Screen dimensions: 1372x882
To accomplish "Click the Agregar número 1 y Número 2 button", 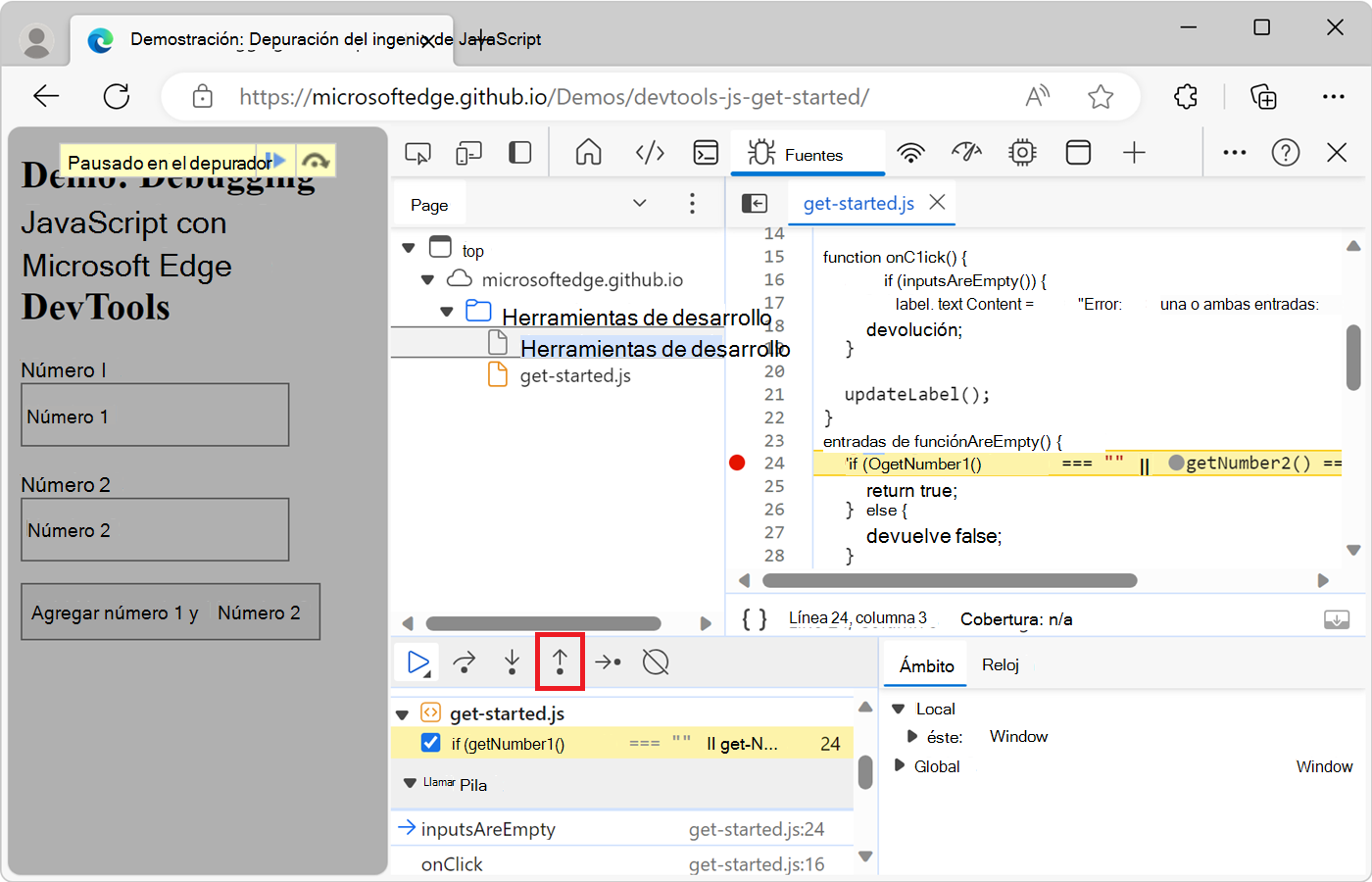I will click(x=171, y=612).
